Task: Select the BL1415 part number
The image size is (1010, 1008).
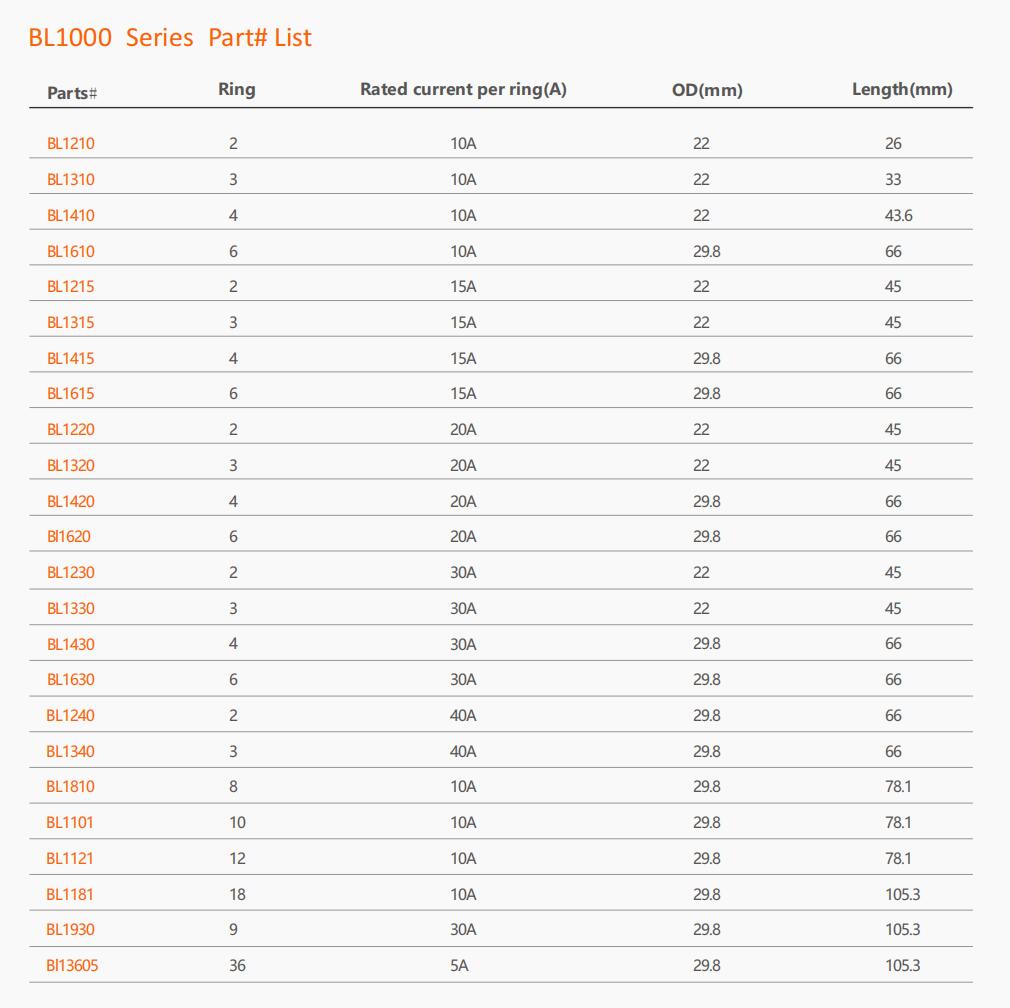Action: [71, 358]
